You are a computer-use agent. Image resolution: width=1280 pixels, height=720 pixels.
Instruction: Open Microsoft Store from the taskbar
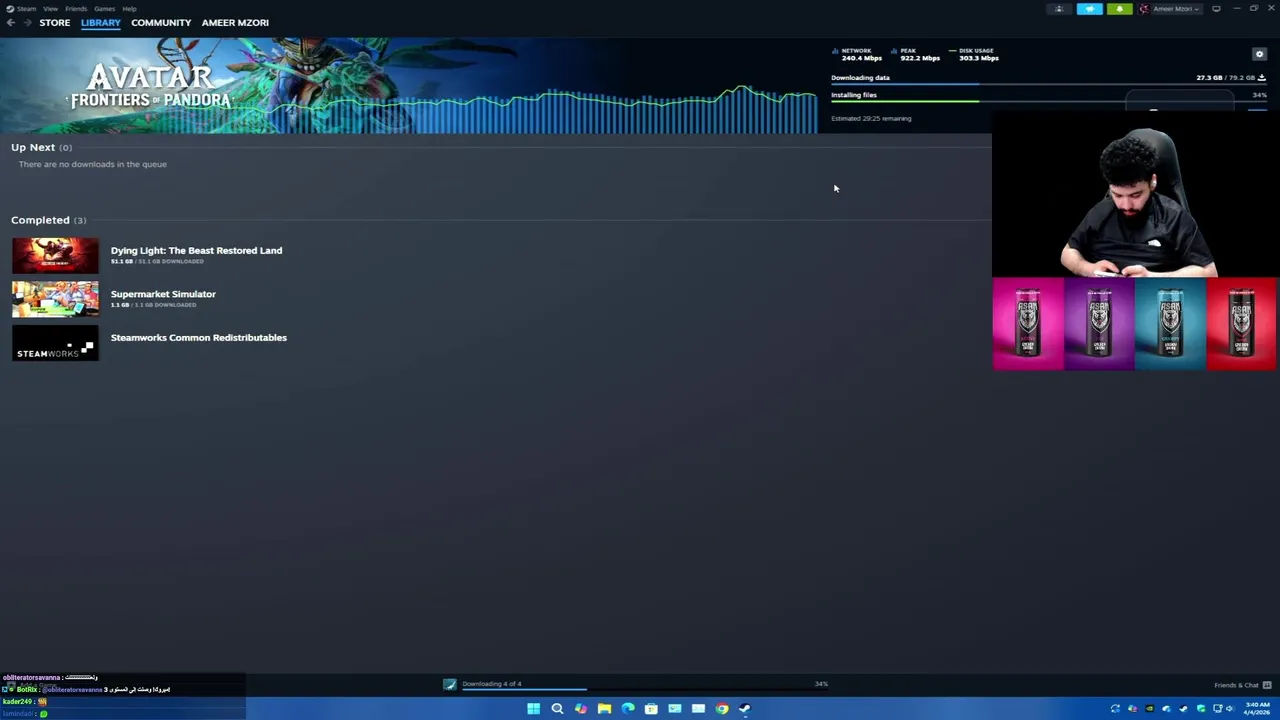651,709
